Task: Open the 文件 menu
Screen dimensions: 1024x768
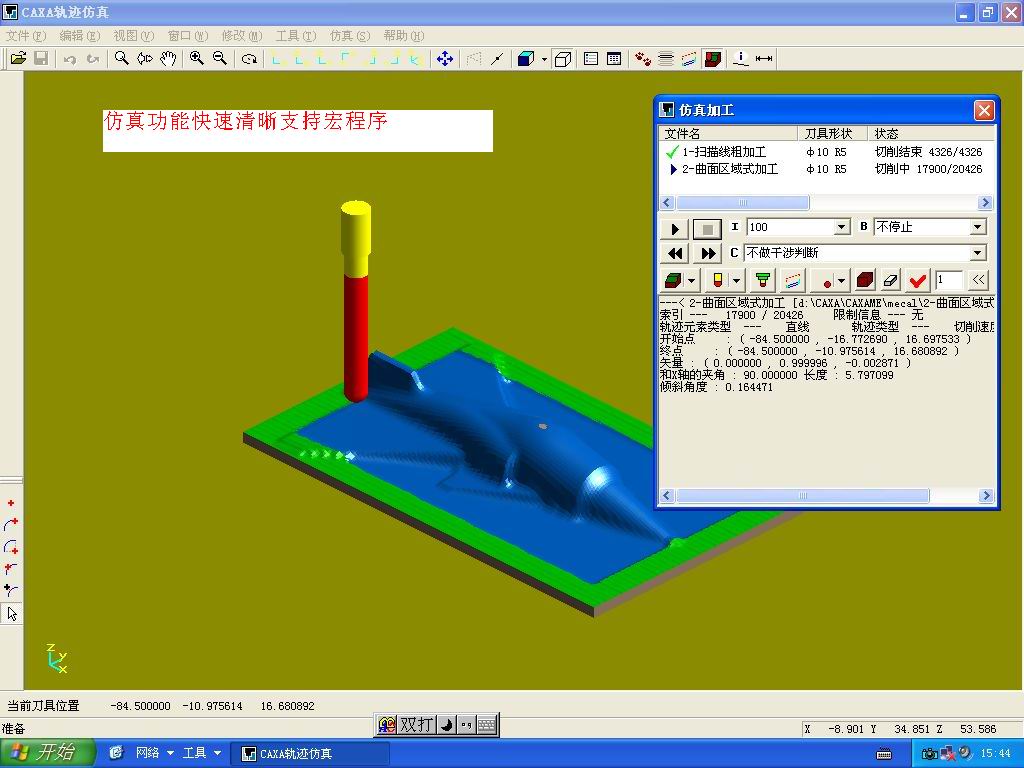Action: click(25, 35)
